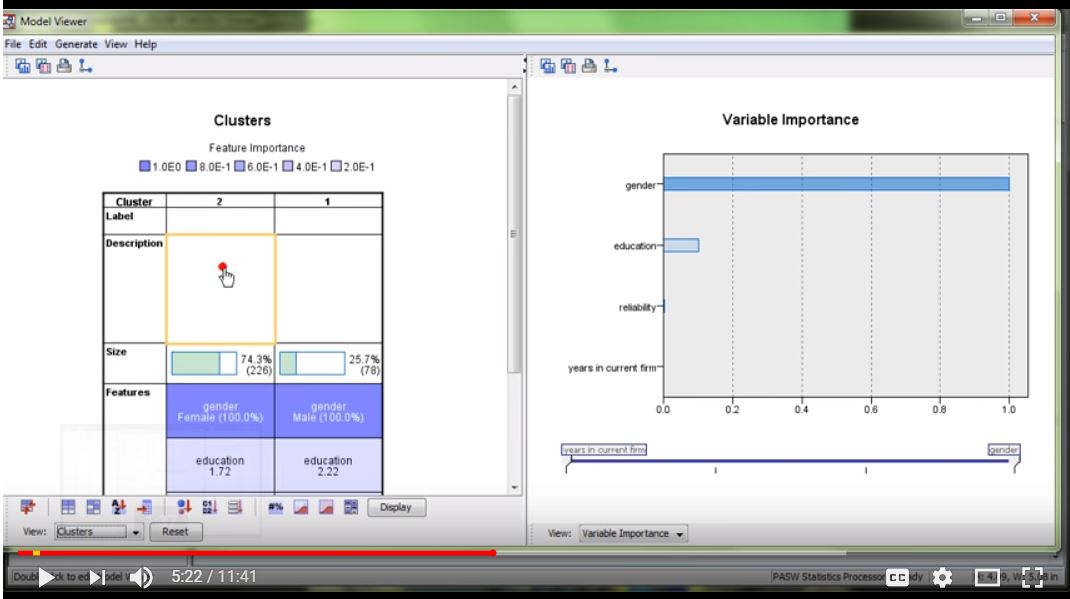Click the Reset button
Viewport: 1070px width, 599px height.
tap(173, 532)
